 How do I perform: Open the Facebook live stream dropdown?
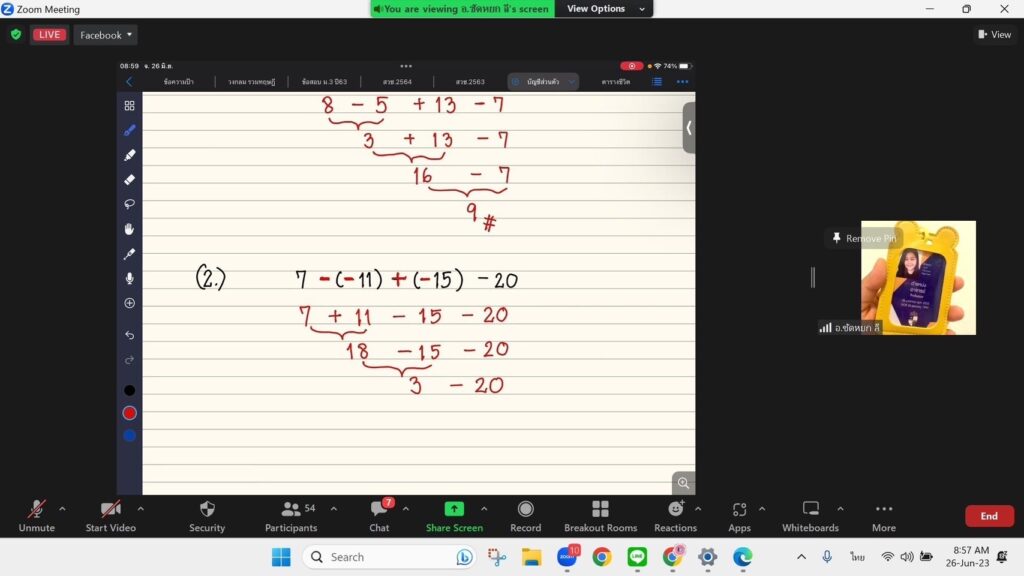[x=107, y=35]
